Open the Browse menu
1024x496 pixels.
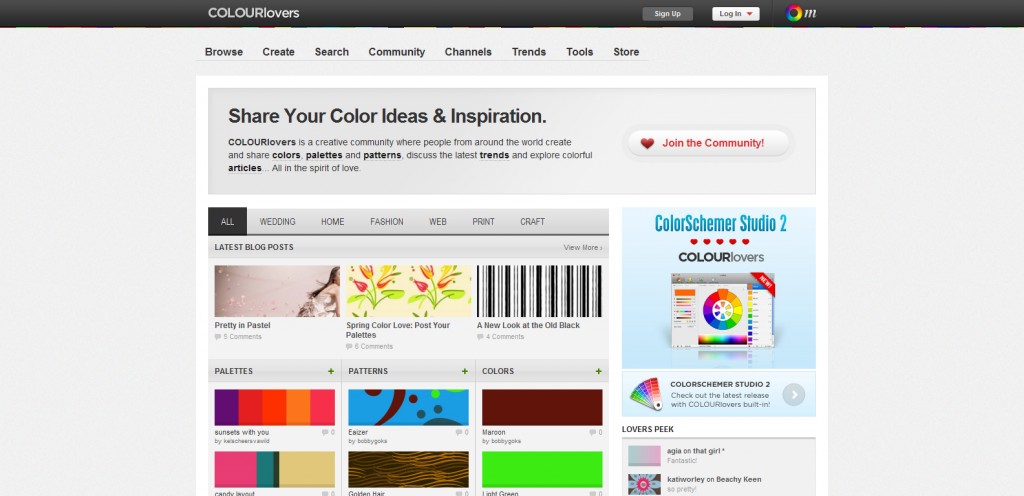pos(224,52)
